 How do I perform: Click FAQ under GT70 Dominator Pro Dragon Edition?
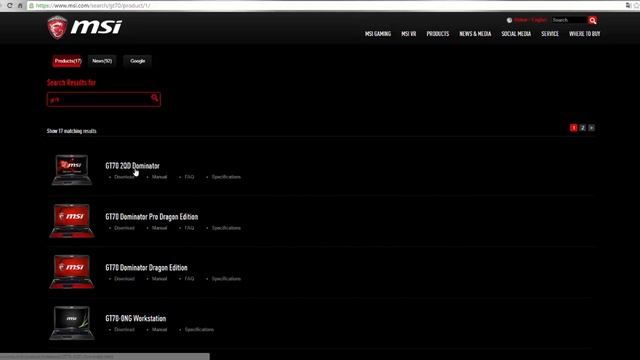[x=189, y=228]
